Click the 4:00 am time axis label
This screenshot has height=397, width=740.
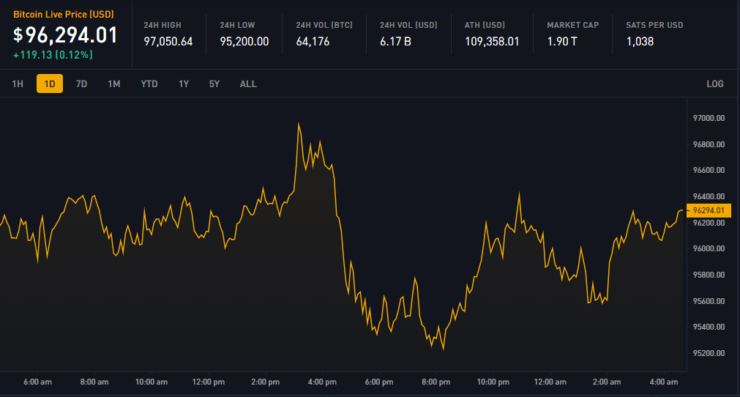664,382
